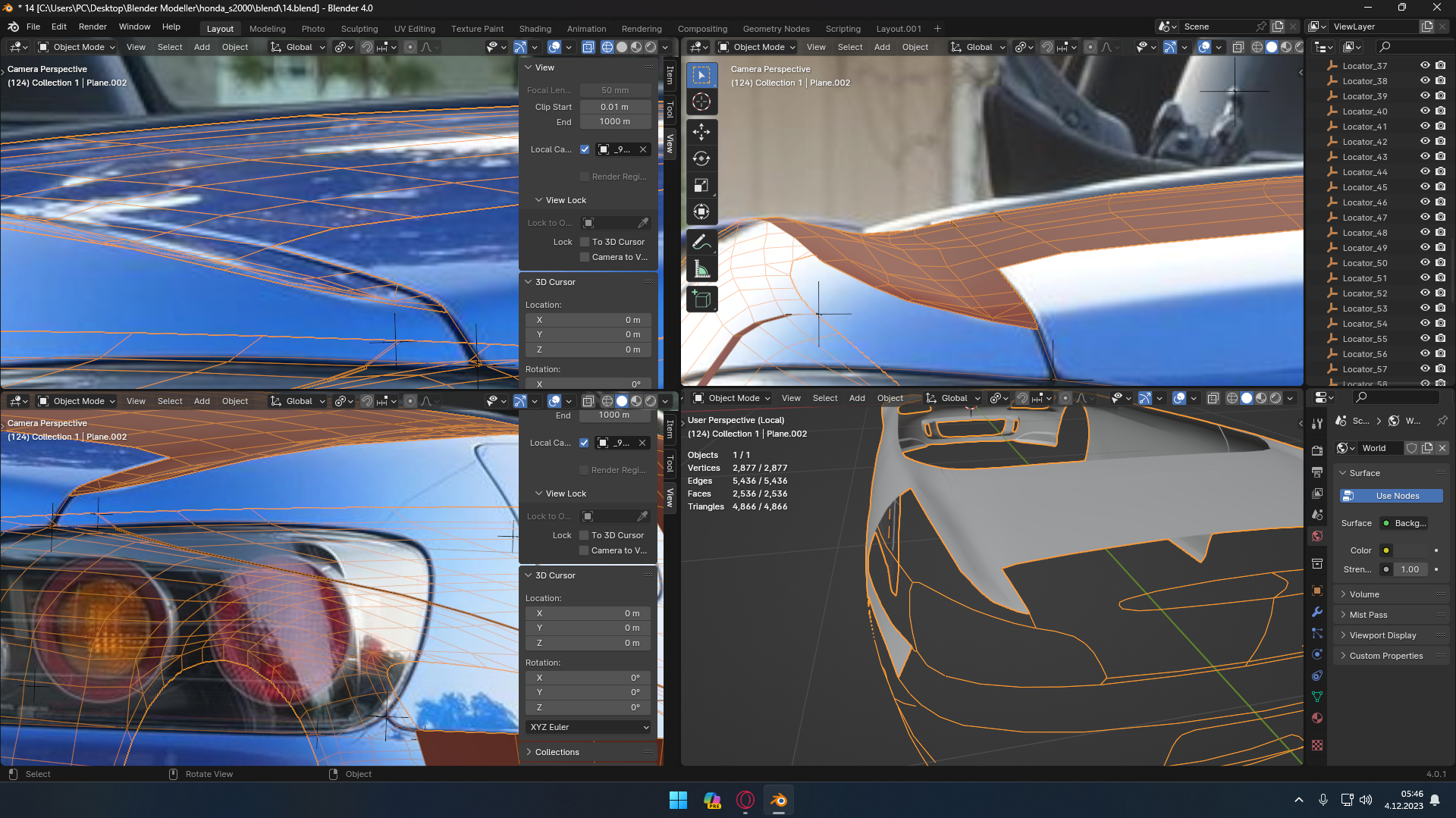Image resolution: width=1456 pixels, height=818 pixels.
Task: Open the Object properties tab (orange square)
Action: [x=1317, y=591]
